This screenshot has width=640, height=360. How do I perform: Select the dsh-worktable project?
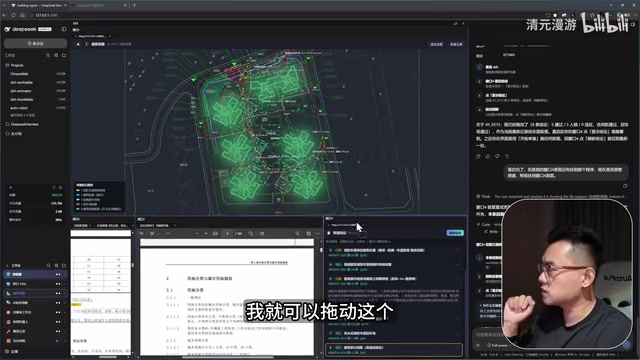[21, 82]
